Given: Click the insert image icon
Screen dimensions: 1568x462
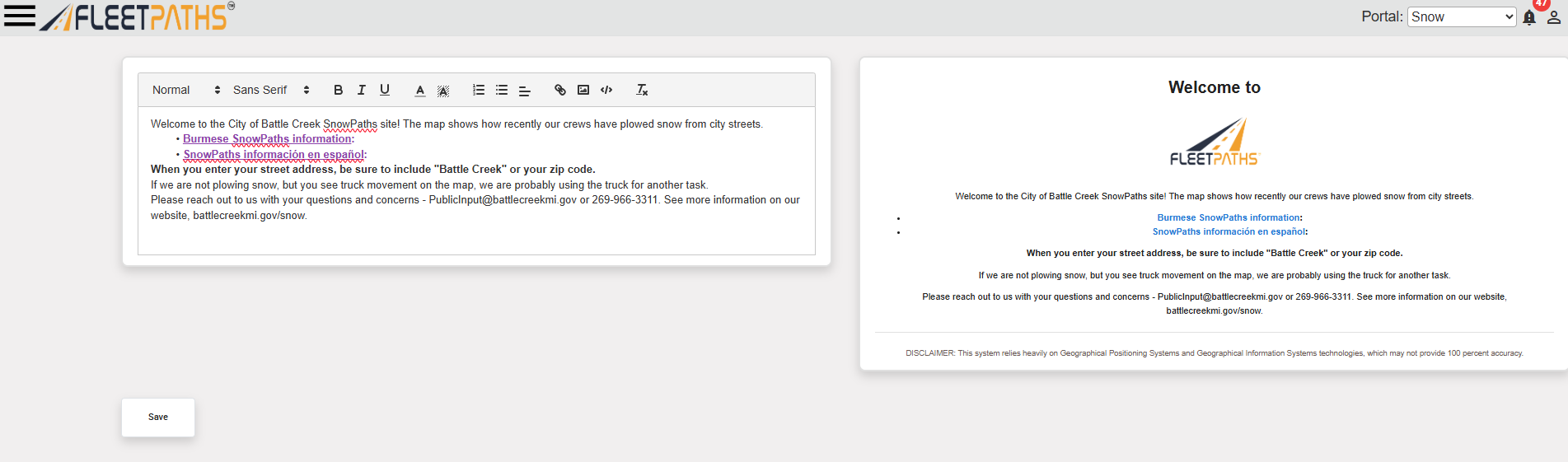Looking at the screenshot, I should [x=583, y=90].
